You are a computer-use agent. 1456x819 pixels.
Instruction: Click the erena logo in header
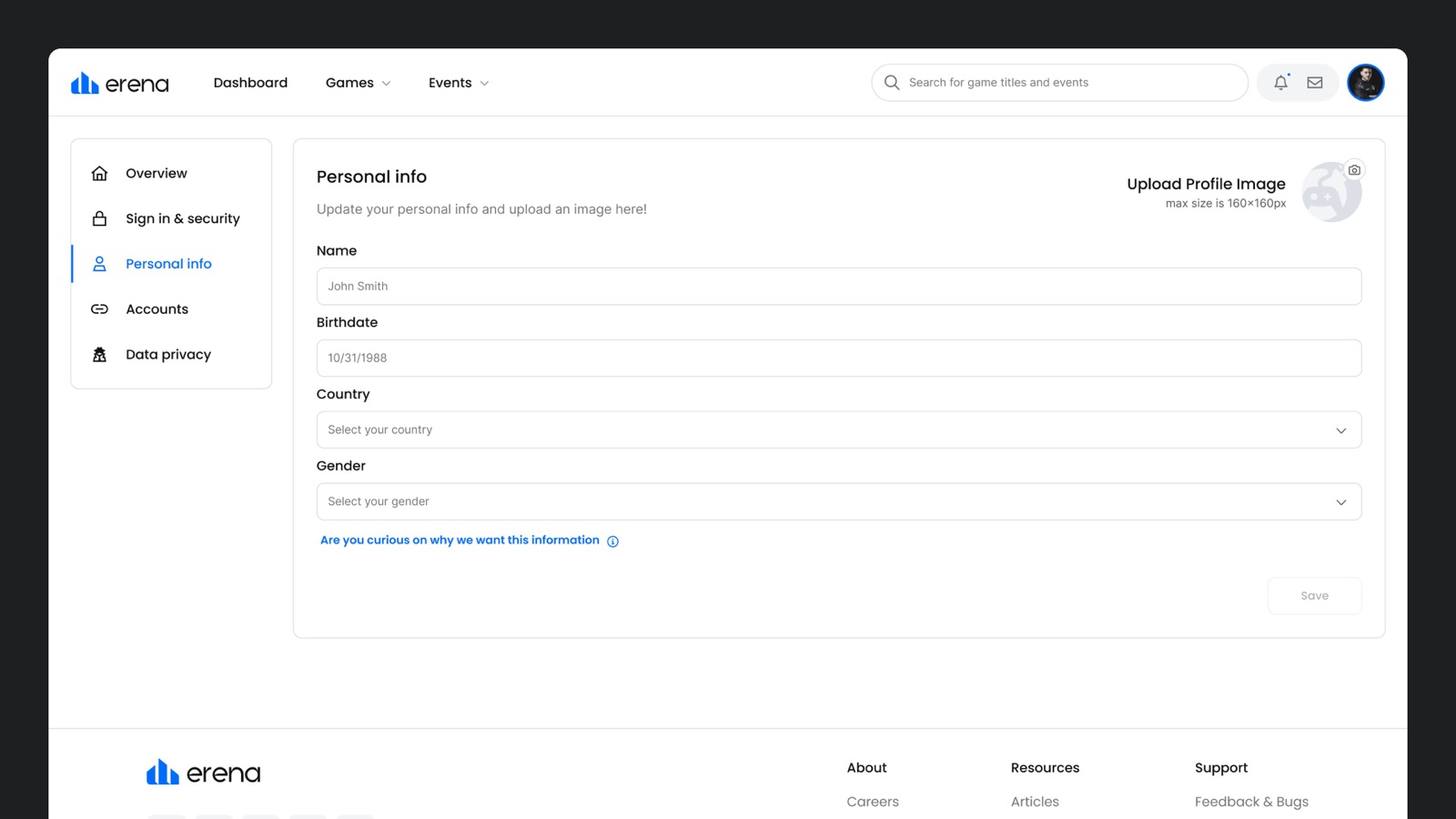120,83
